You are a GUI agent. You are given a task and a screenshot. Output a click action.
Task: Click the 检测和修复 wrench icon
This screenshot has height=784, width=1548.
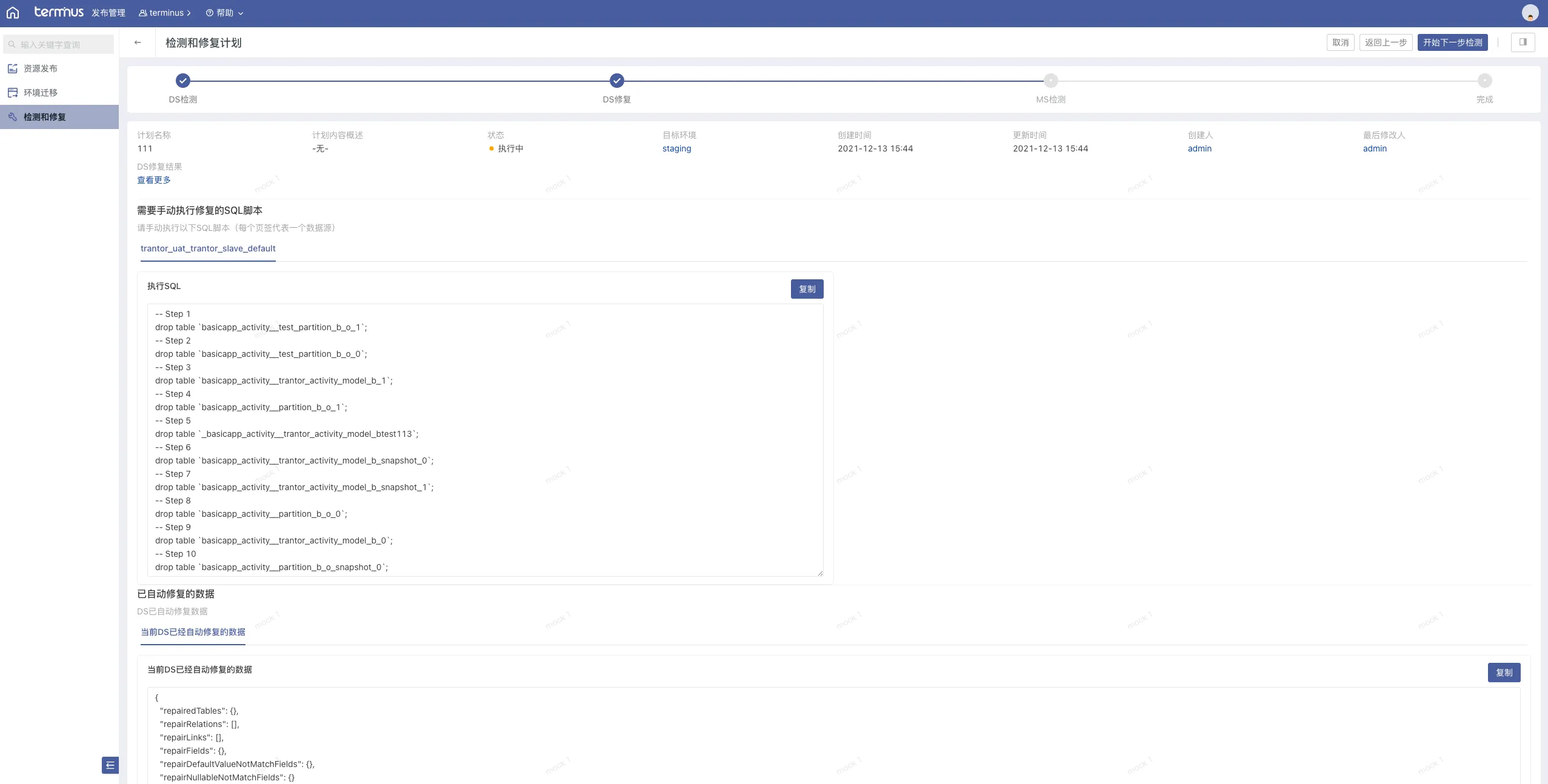pos(12,117)
